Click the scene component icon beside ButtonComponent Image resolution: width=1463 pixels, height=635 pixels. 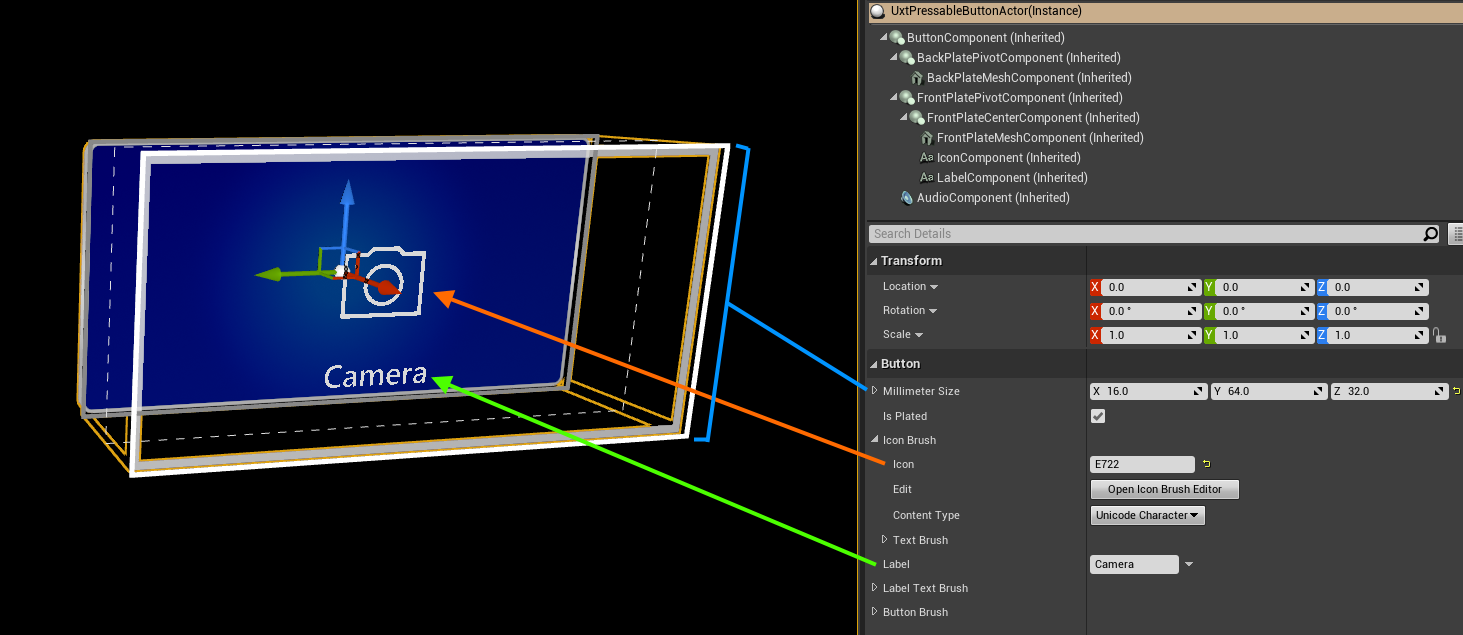(897, 37)
